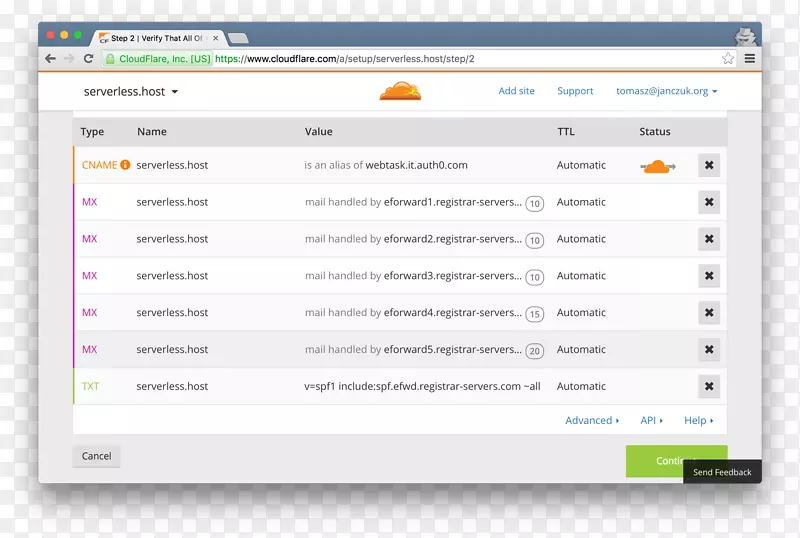
Task: Delete the eforward5 MX record
Action: tap(709, 350)
